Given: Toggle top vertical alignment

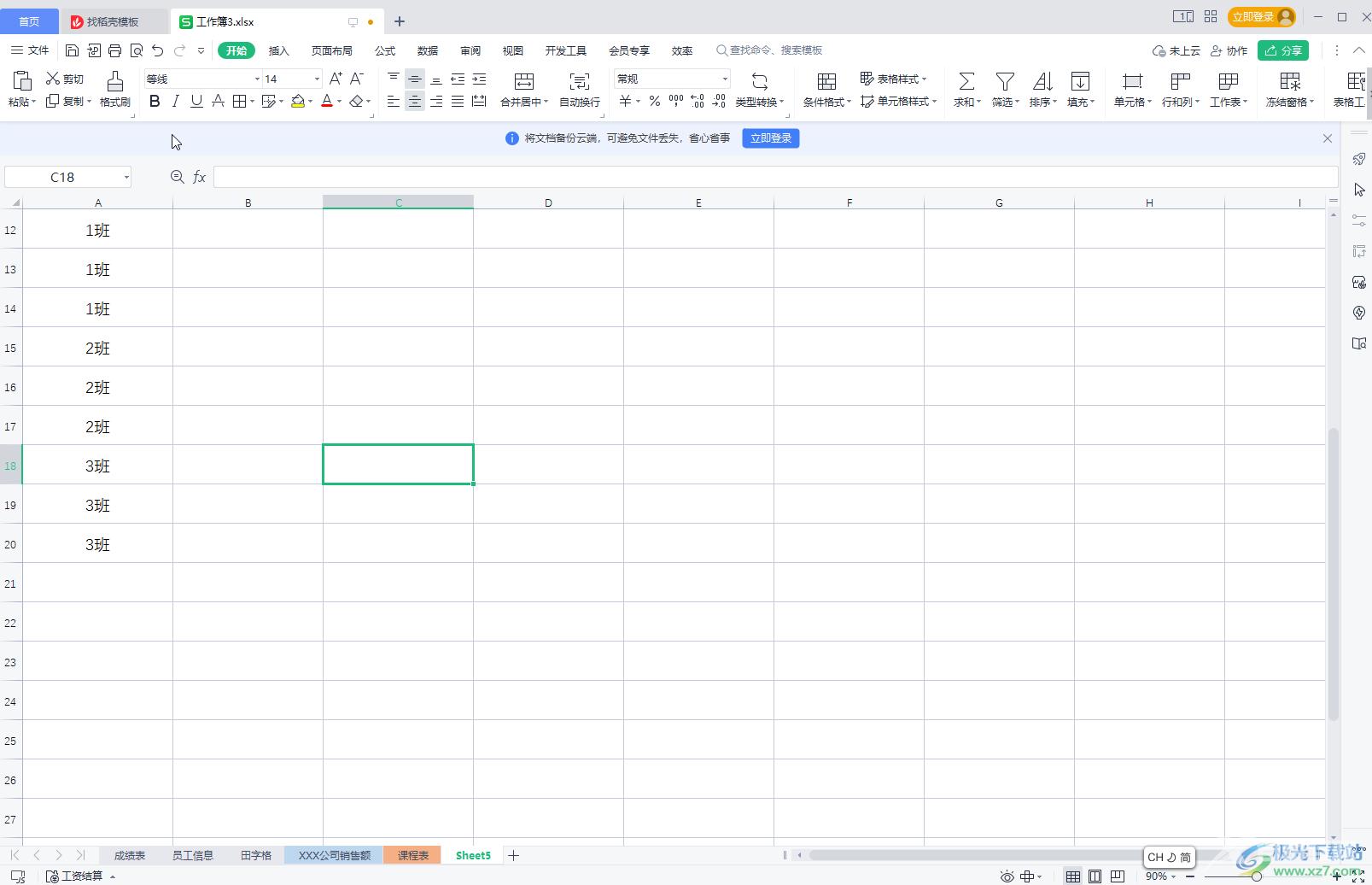Looking at the screenshot, I should (x=393, y=79).
